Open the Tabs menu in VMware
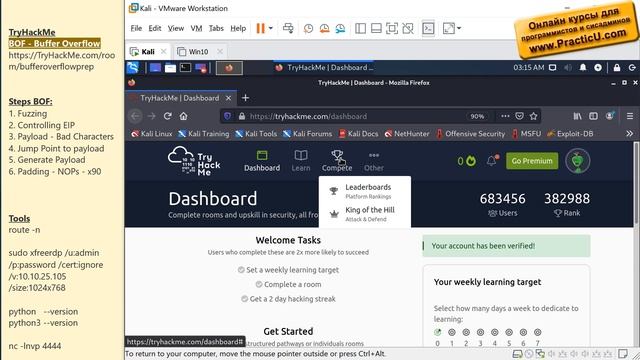The height and width of the screenshot is (360, 640). pos(216,28)
